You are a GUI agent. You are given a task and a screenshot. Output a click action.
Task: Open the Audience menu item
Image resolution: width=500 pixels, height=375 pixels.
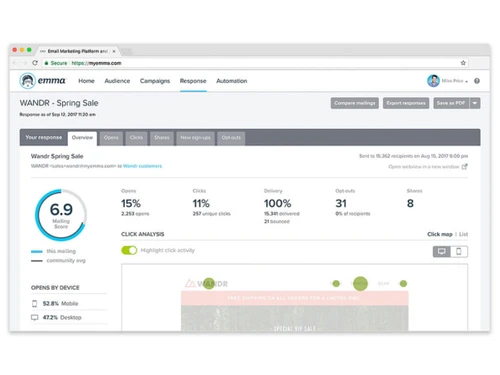pyautogui.click(x=117, y=81)
